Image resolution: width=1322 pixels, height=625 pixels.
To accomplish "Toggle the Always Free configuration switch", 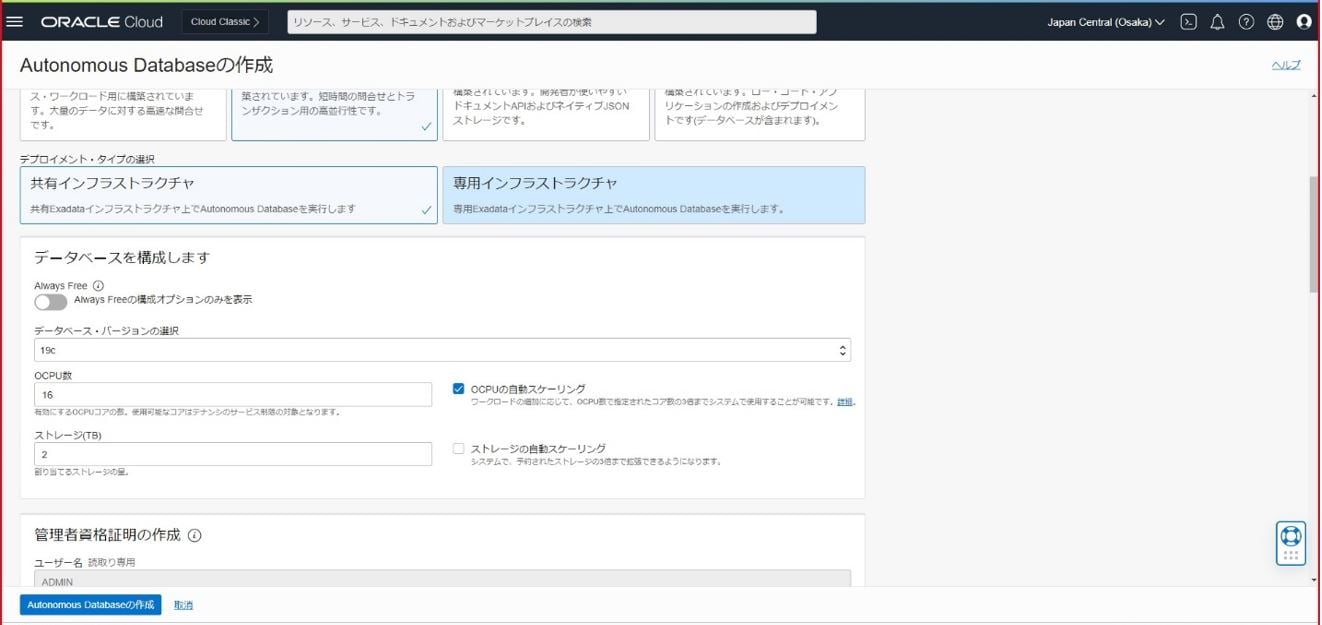I will tap(50, 301).
